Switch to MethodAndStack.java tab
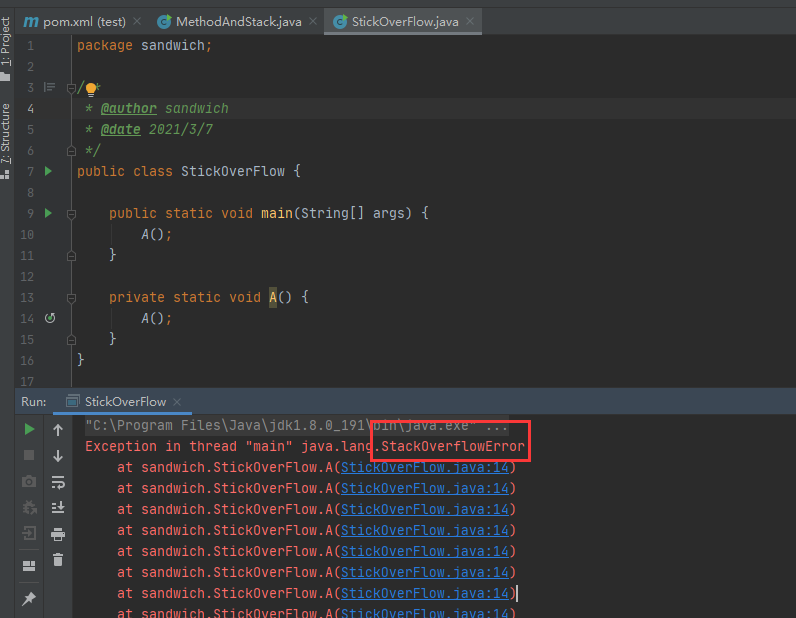This screenshot has height=618, width=796. (230, 22)
